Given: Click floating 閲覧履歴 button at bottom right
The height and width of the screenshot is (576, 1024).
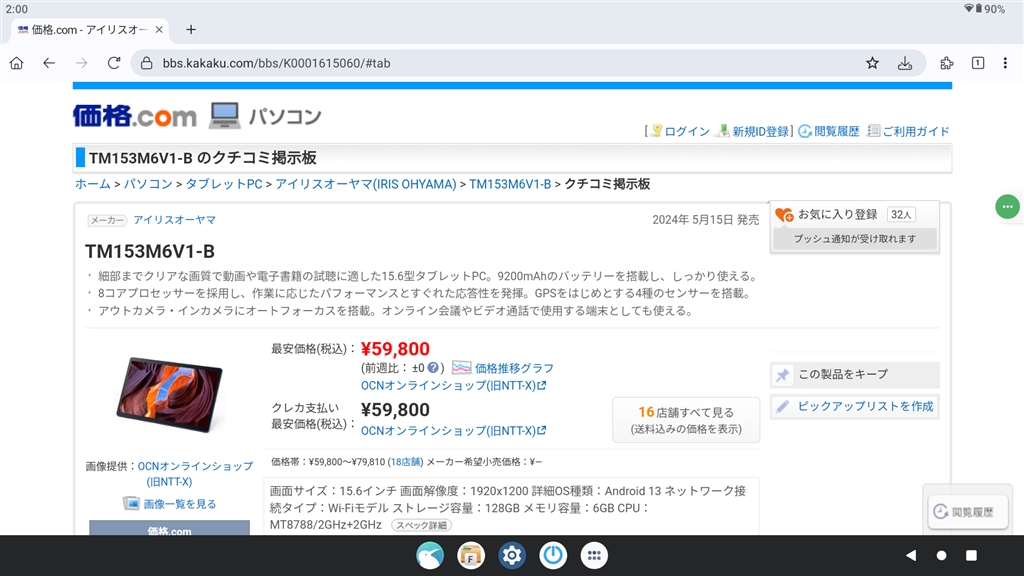Looking at the screenshot, I should pos(967,512).
